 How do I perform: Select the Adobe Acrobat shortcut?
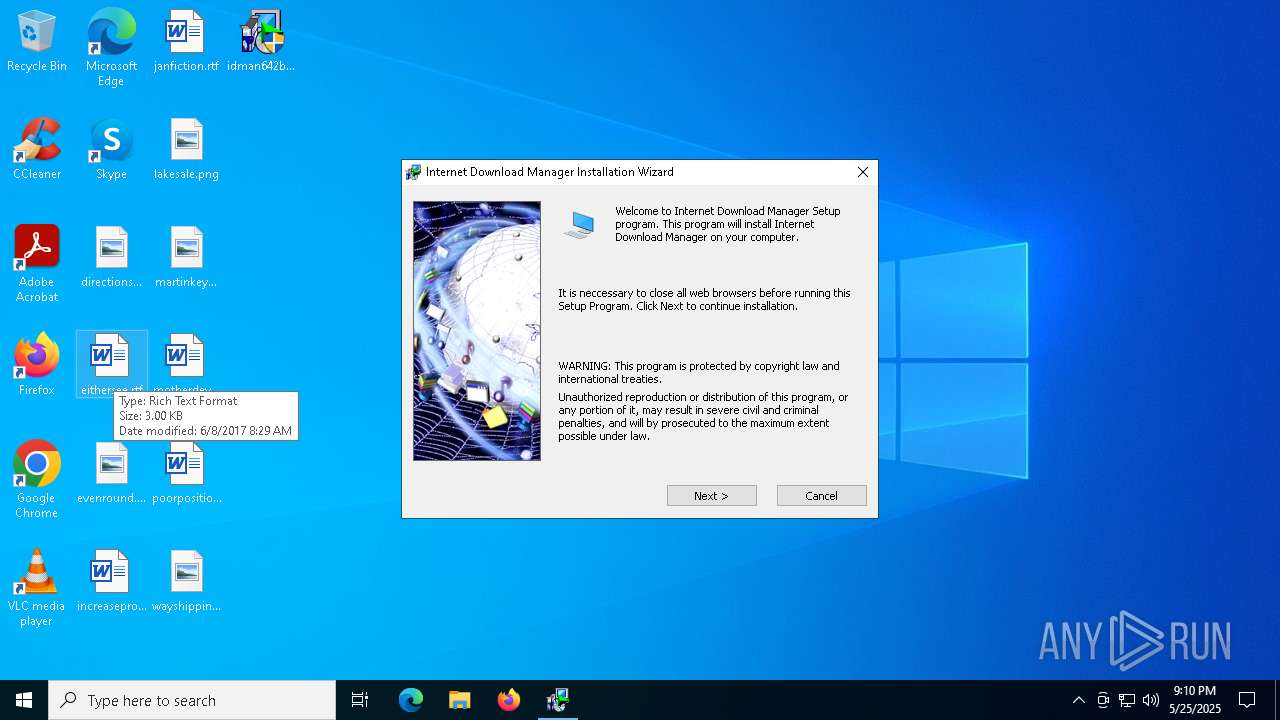[x=37, y=264]
